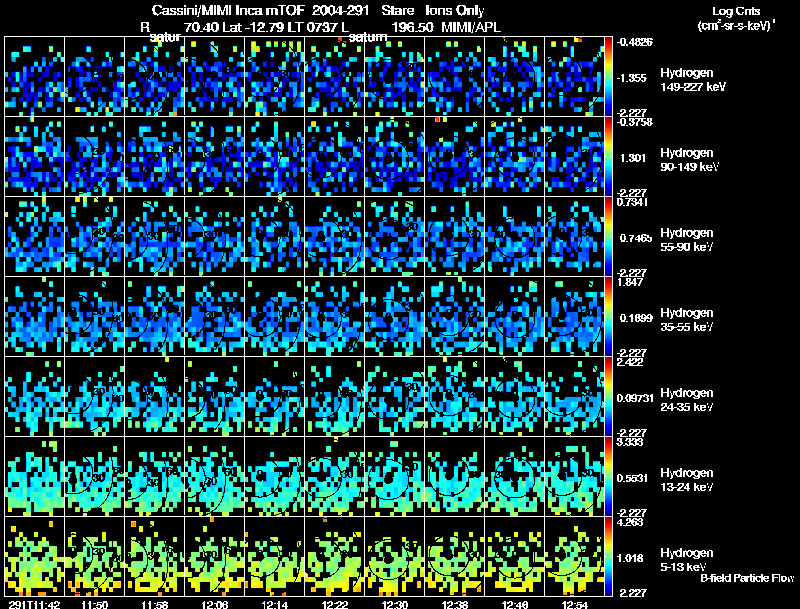
Task: Open the 24-35 keV image panel at 12:46
Action: pos(514,397)
